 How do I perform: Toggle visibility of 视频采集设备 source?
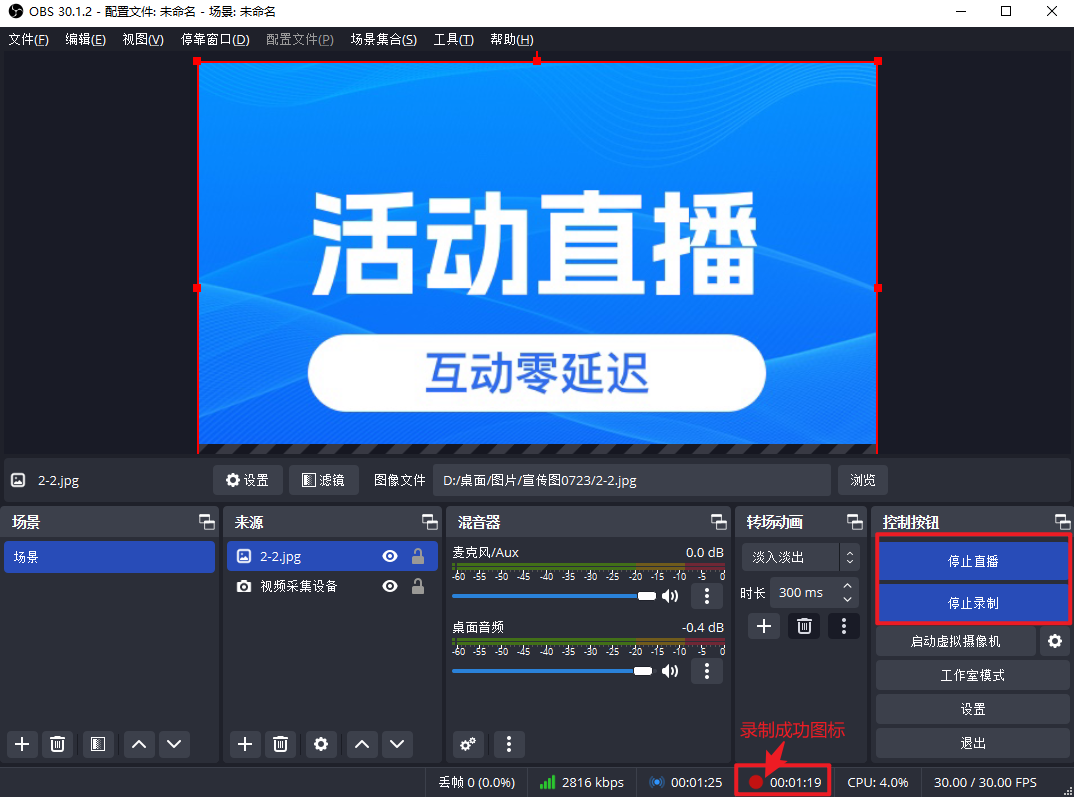390,586
